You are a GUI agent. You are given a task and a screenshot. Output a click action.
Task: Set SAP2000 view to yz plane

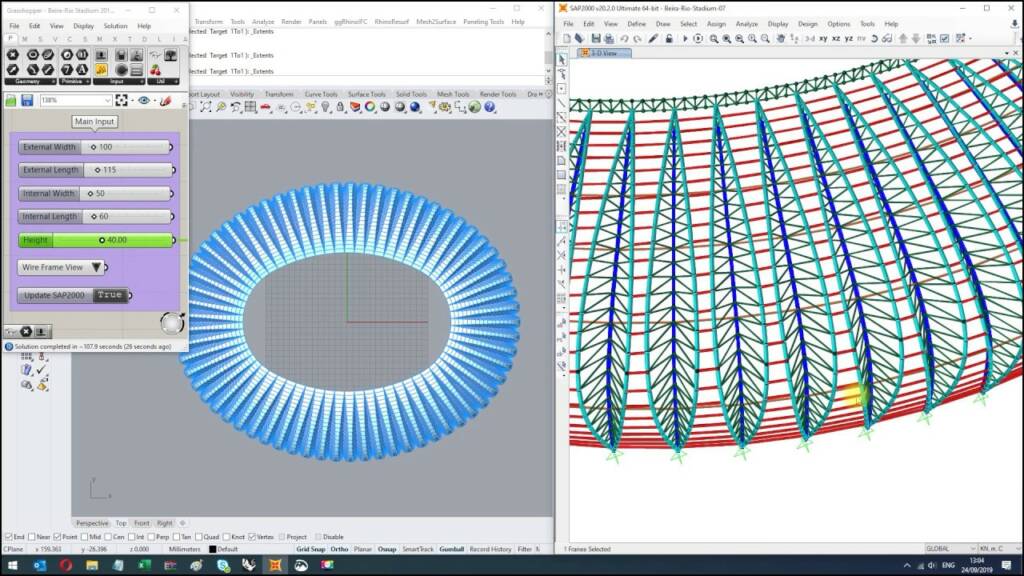(848, 39)
